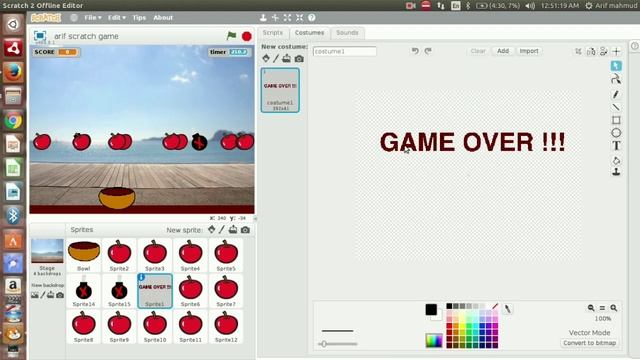Open the Tips menu item
Image resolution: width=640 pixels, height=360 pixels.
coord(139,18)
